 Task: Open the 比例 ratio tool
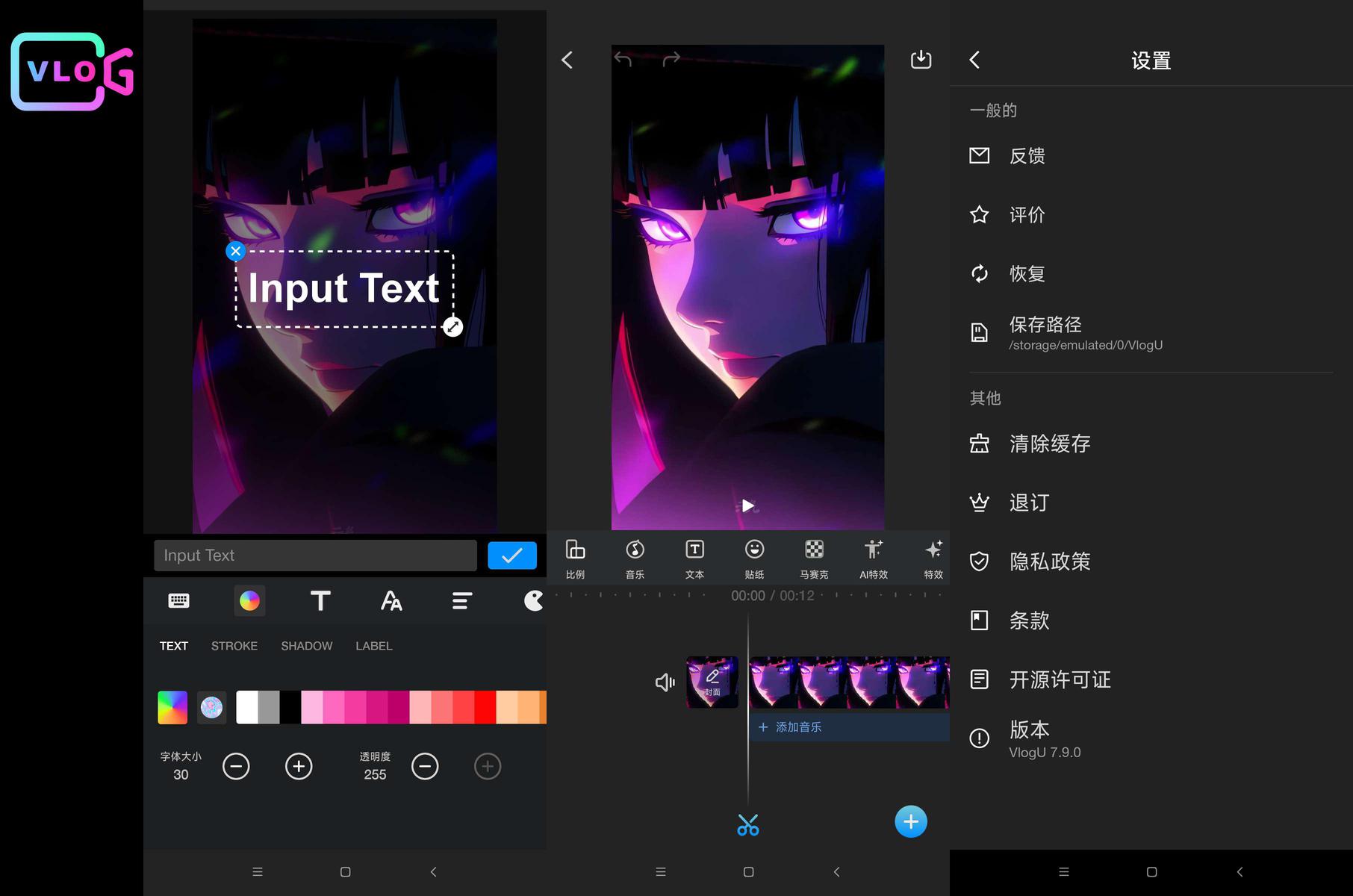coord(575,559)
